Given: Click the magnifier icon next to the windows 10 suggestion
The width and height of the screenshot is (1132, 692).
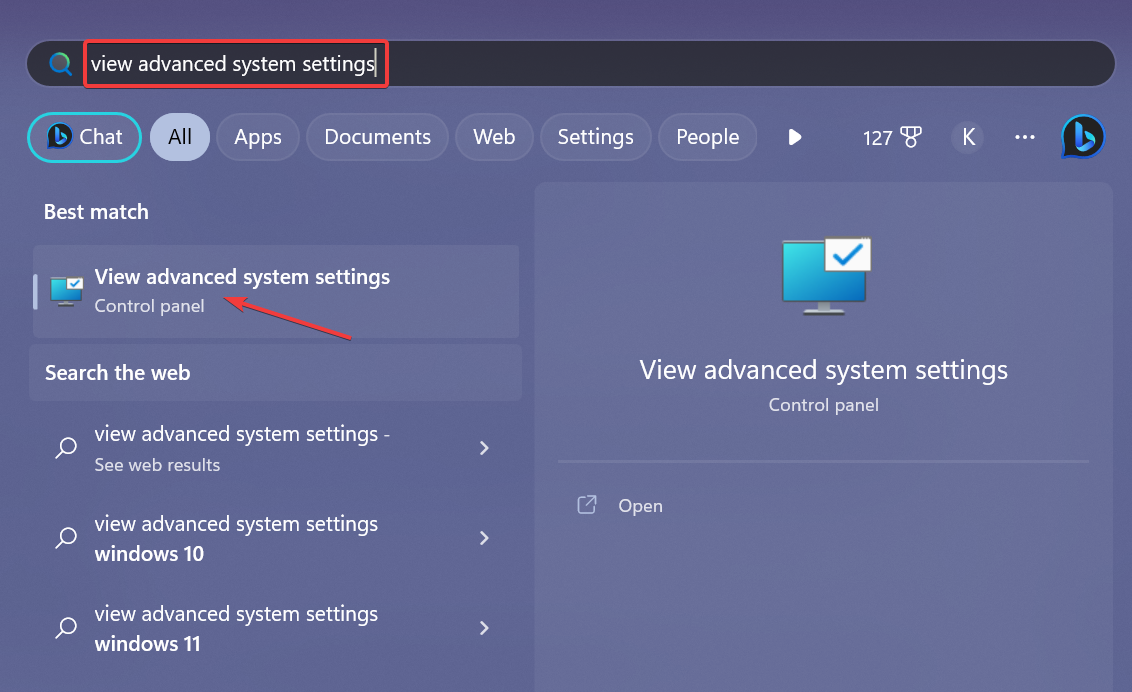Looking at the screenshot, I should tap(66, 538).
